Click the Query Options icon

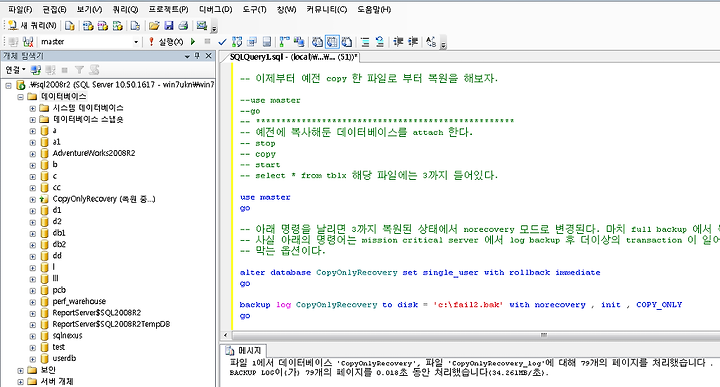tap(252, 42)
